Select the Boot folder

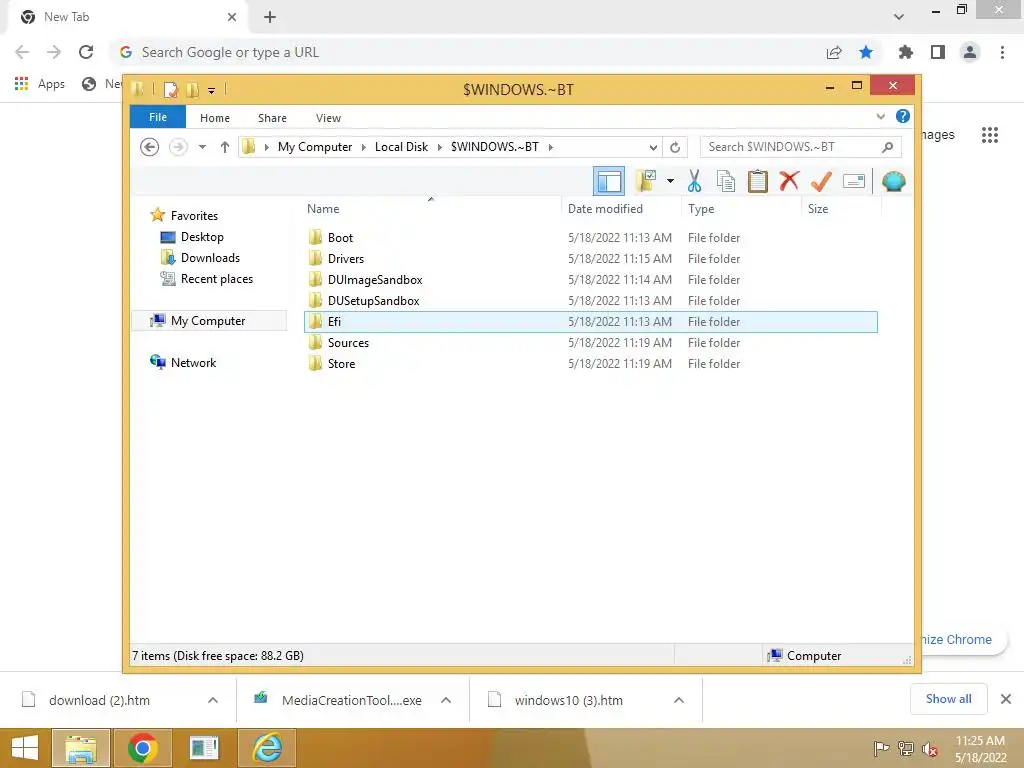pos(340,238)
